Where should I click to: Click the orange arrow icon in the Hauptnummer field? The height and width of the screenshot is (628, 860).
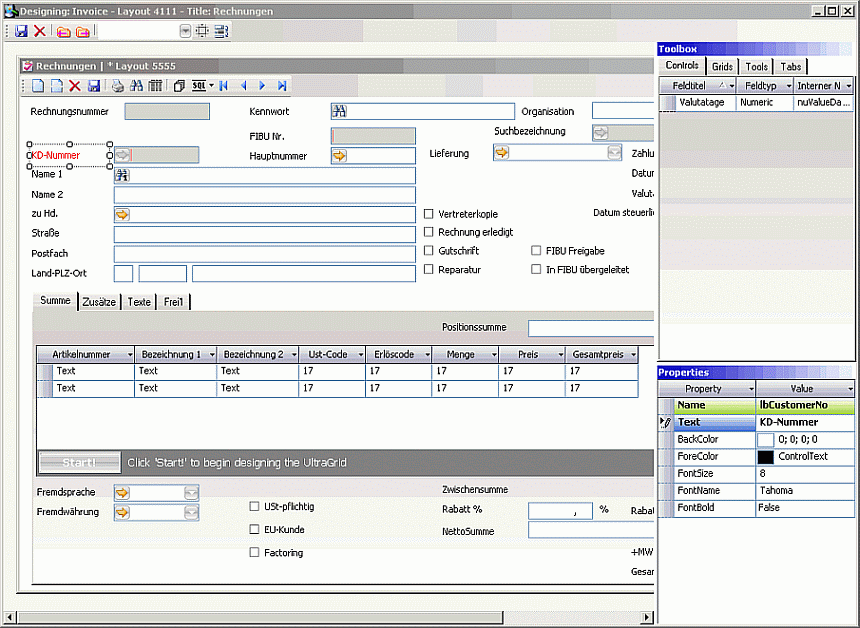click(339, 156)
